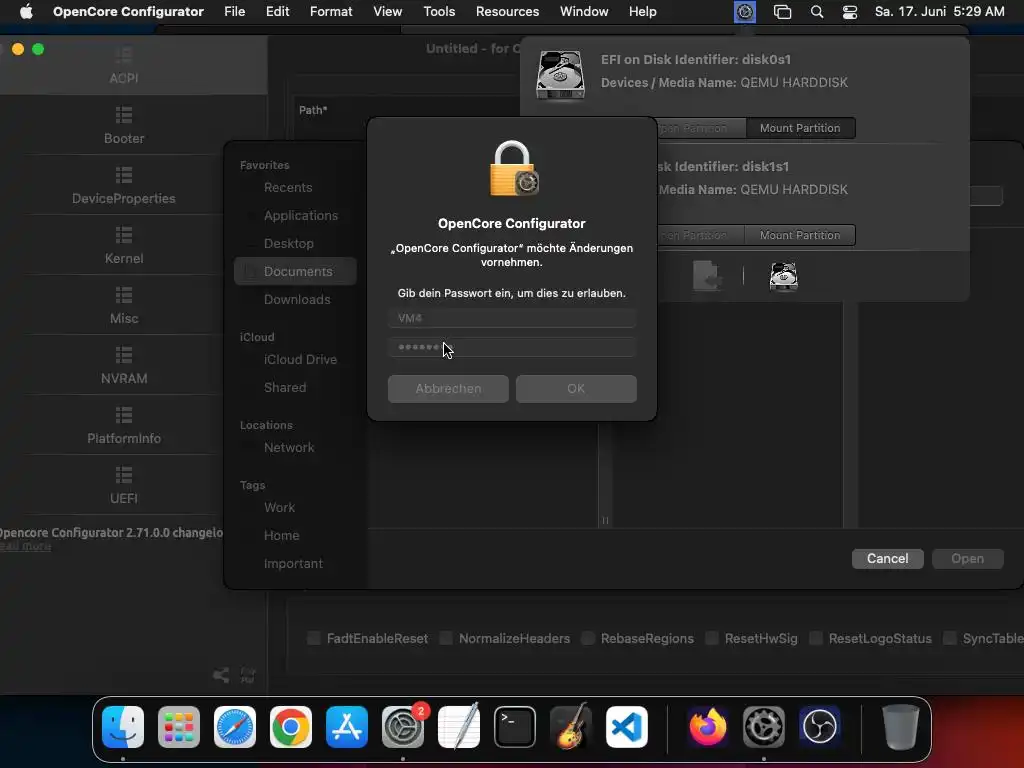
Task: Toggle NormalizeHeaders checkbox
Action: (446, 638)
